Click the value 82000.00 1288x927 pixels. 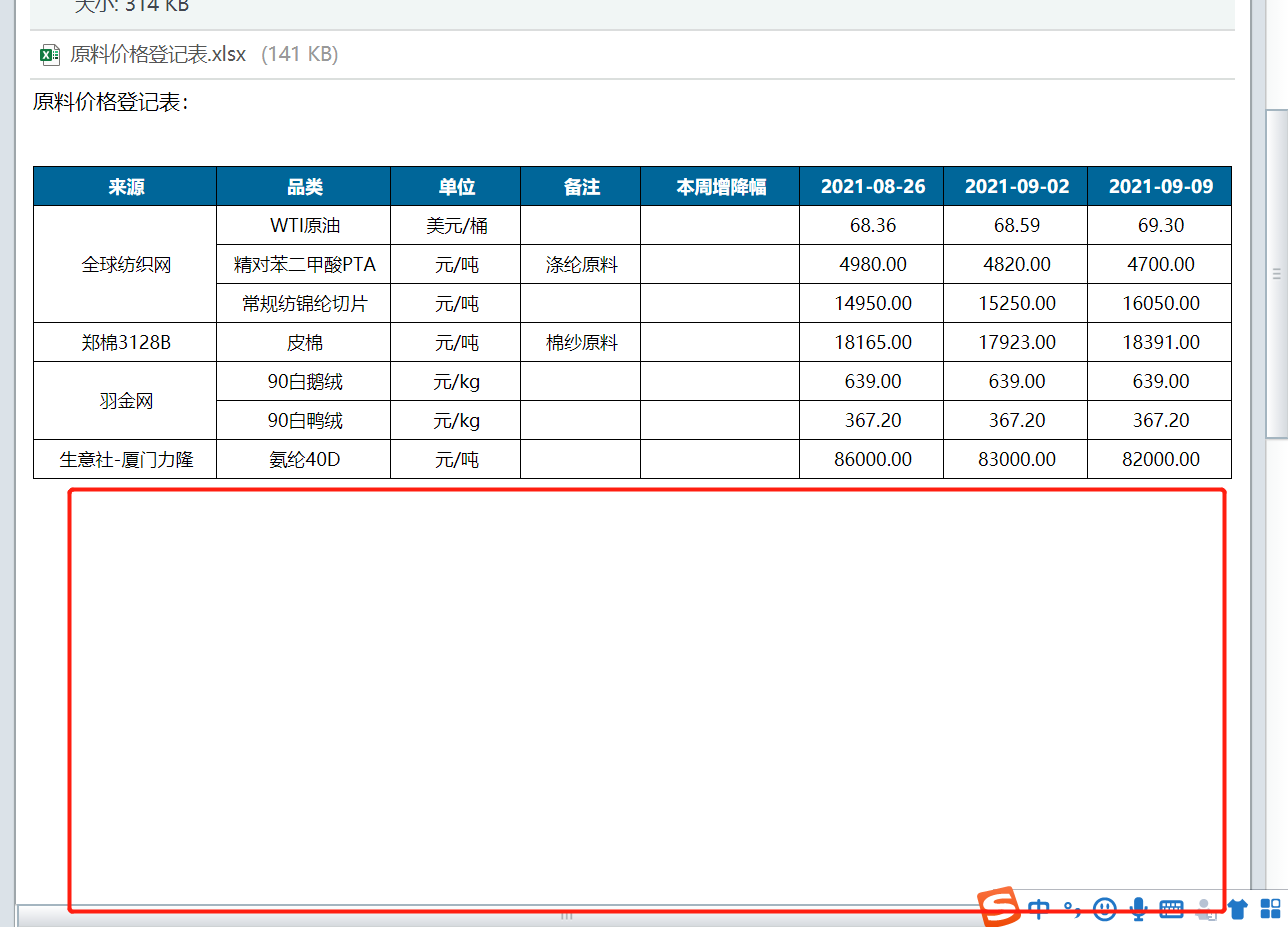[x=1160, y=460]
